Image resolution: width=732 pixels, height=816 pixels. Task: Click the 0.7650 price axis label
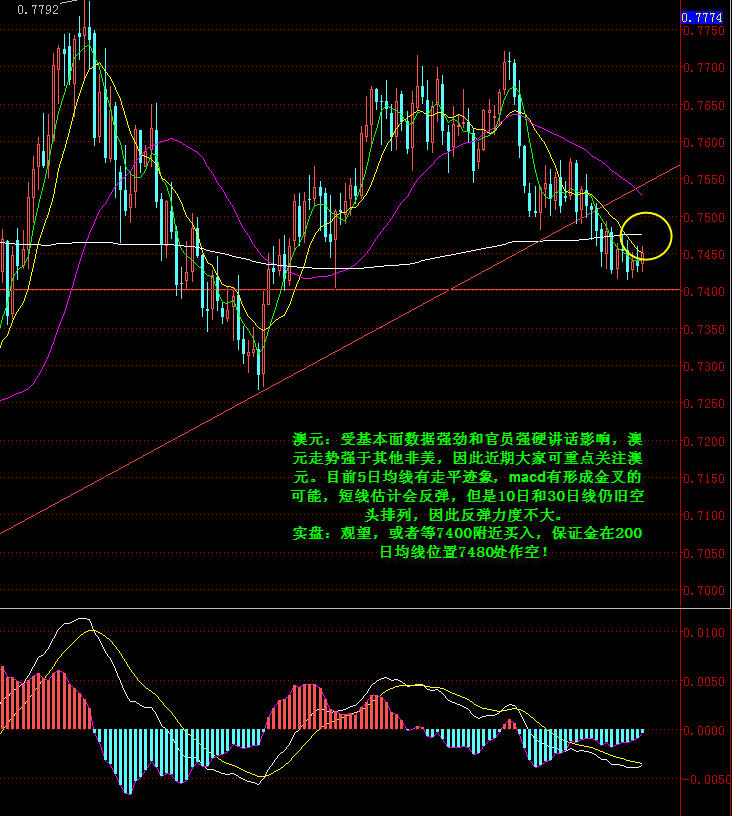[704, 106]
